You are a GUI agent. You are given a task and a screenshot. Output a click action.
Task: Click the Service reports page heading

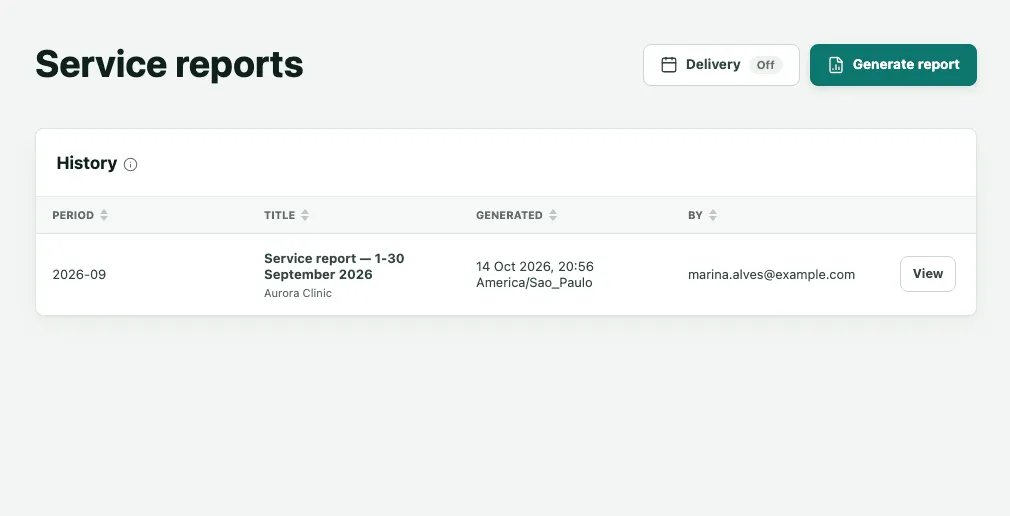169,64
